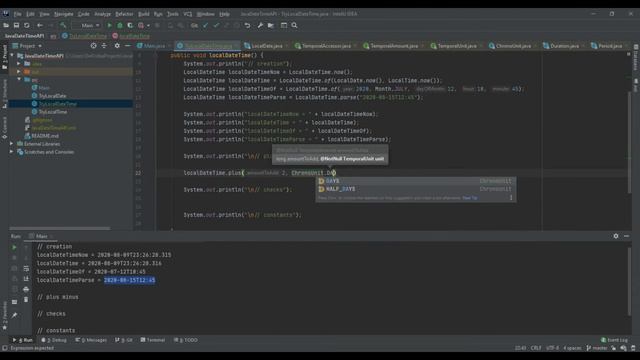Switch to ChronoUnit.java editor tab

click(x=513, y=46)
